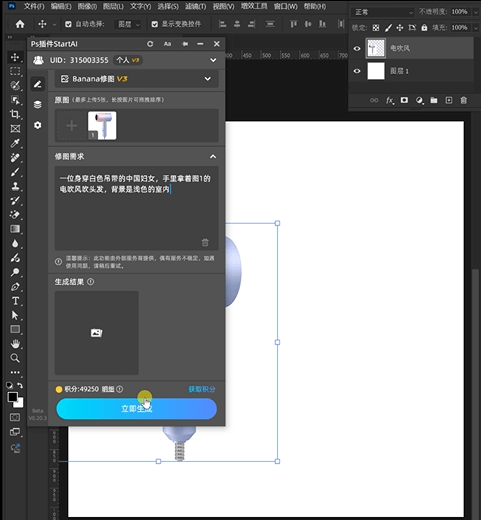481x520 pixels.
Task: Toggle the 自动选择 checkbox
Action: [68, 24]
